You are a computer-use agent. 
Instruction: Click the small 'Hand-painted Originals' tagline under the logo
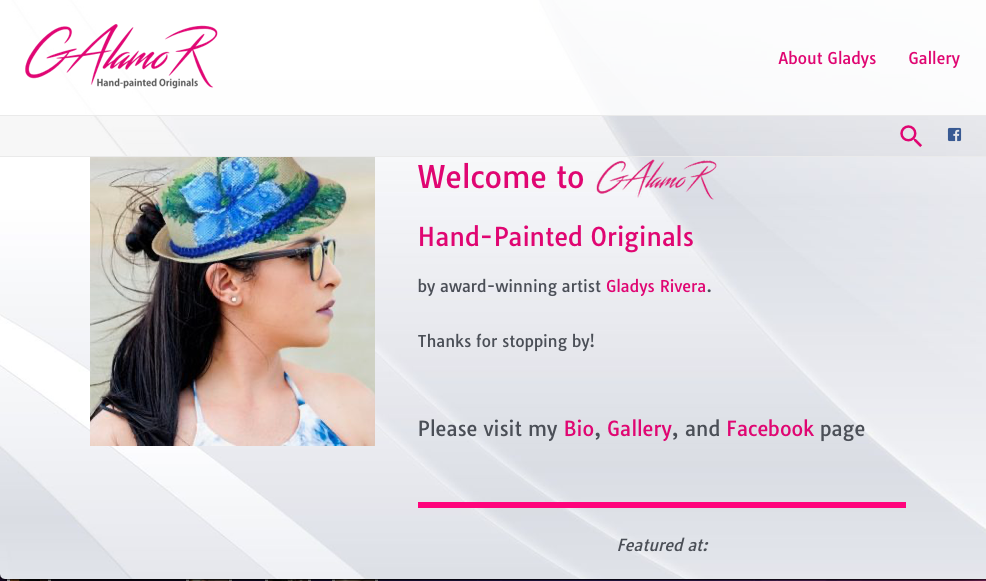click(147, 82)
